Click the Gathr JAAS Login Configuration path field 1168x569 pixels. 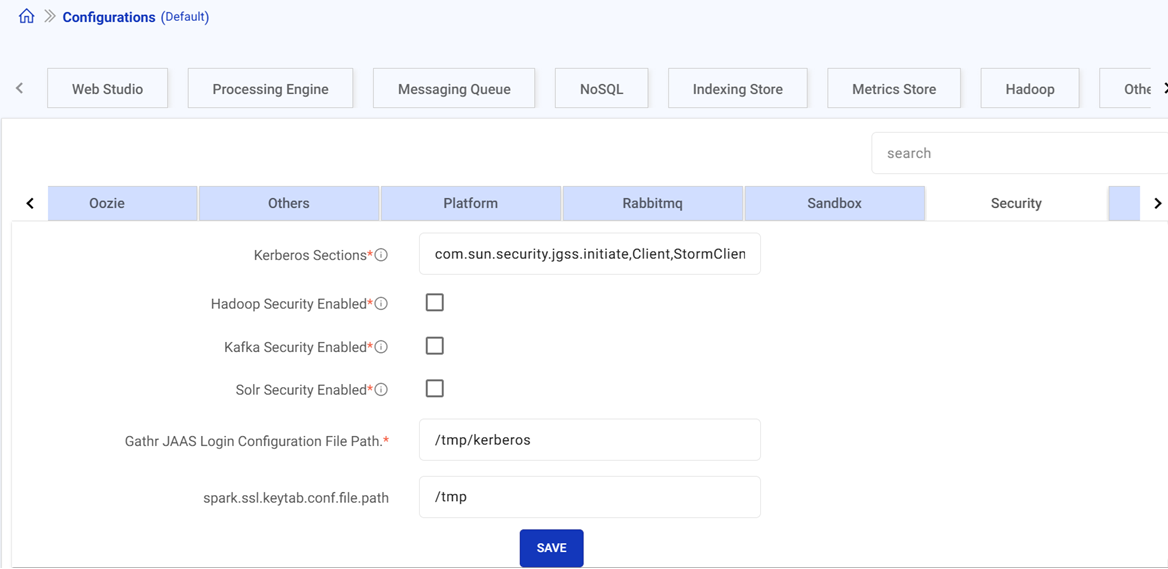pyautogui.click(x=590, y=439)
